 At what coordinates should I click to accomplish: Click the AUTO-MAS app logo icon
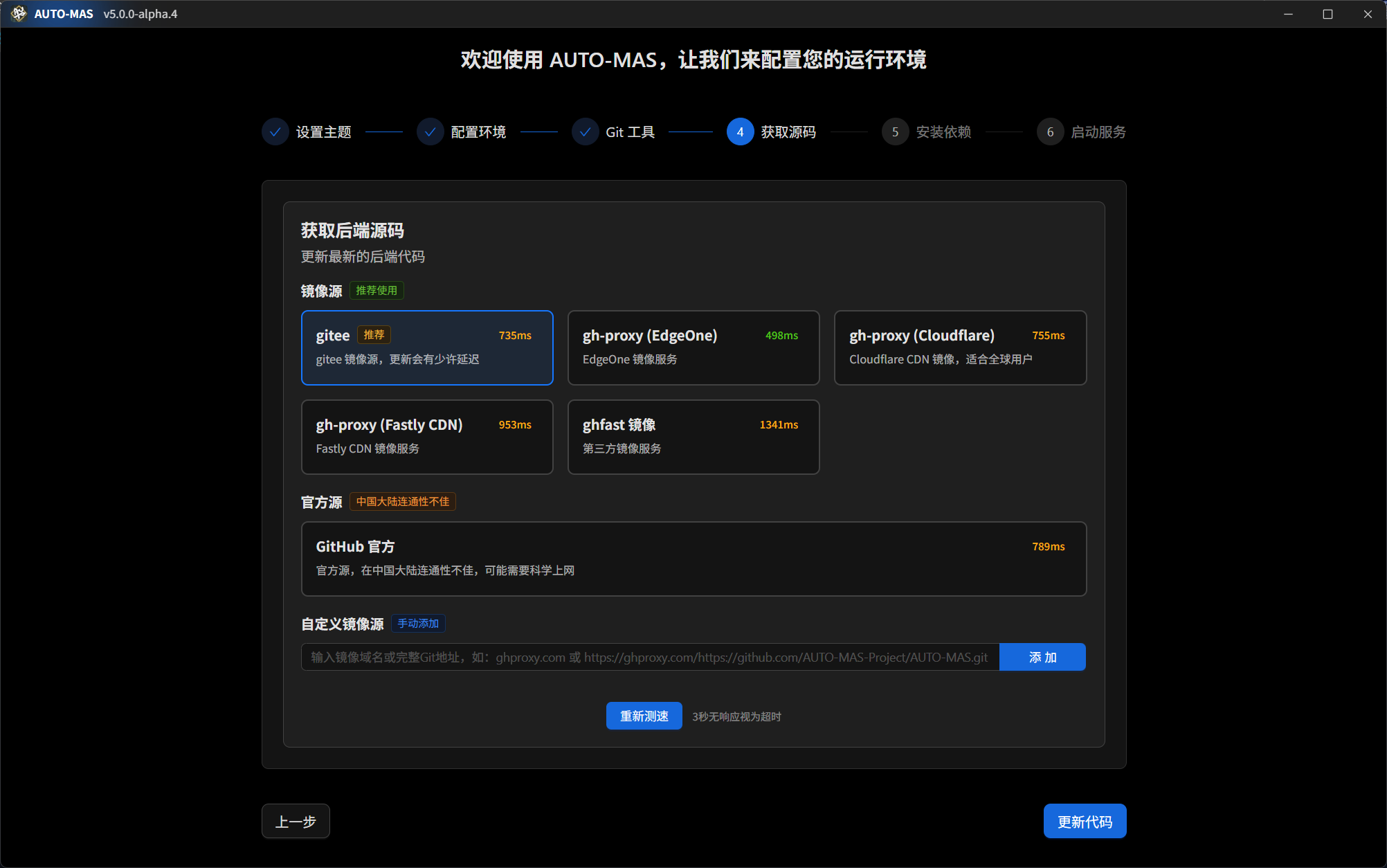click(x=19, y=14)
